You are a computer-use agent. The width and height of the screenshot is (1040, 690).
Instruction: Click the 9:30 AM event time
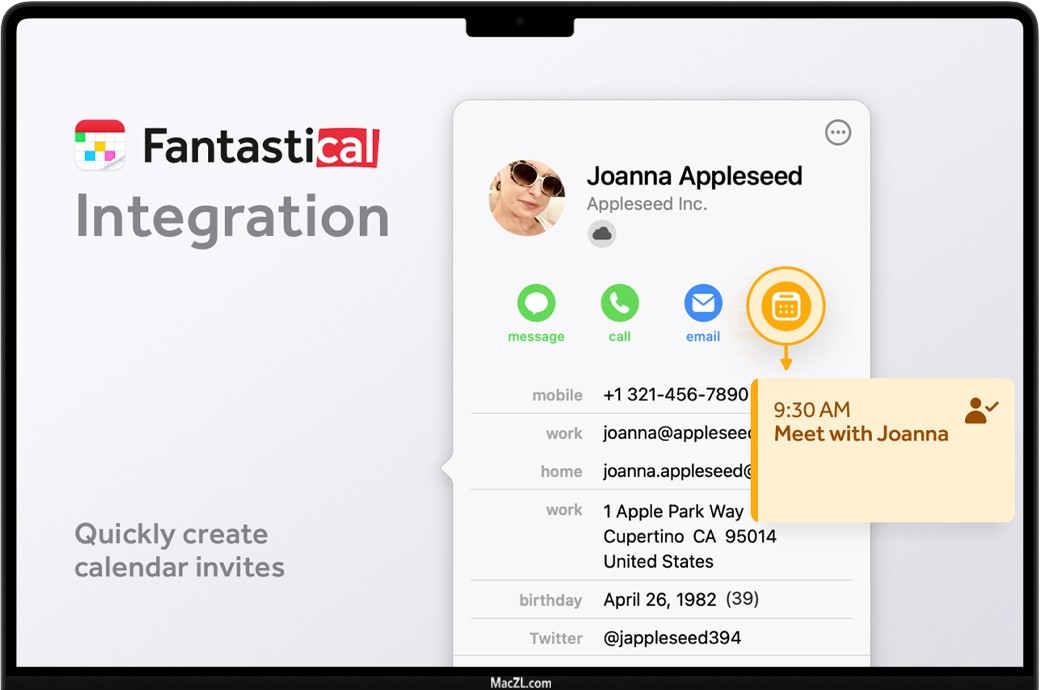pyautogui.click(x=812, y=410)
